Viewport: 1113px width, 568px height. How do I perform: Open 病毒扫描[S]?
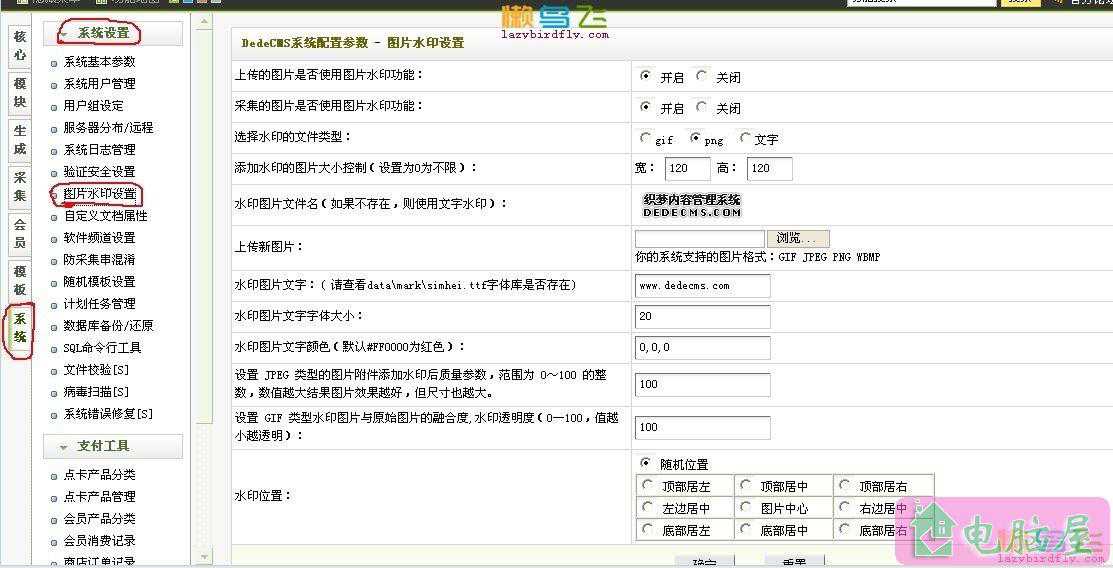pos(97,392)
